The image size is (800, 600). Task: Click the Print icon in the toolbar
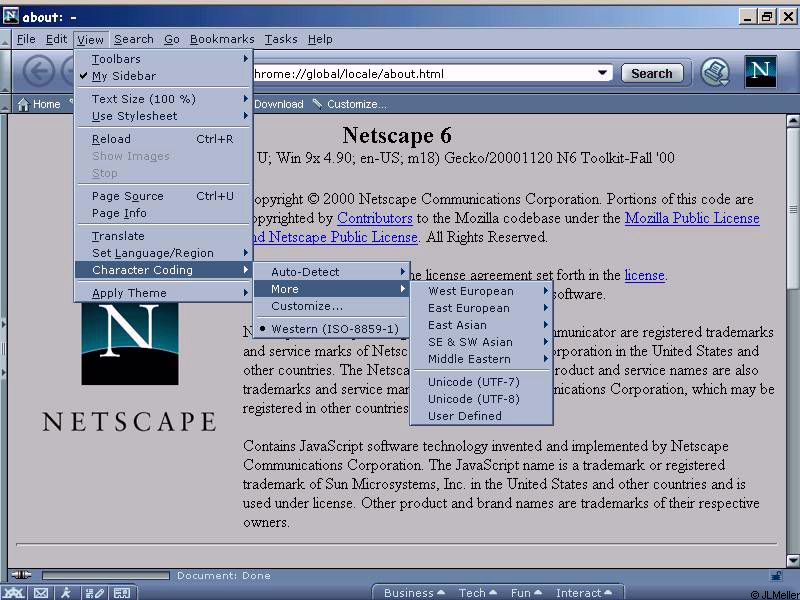[715, 72]
